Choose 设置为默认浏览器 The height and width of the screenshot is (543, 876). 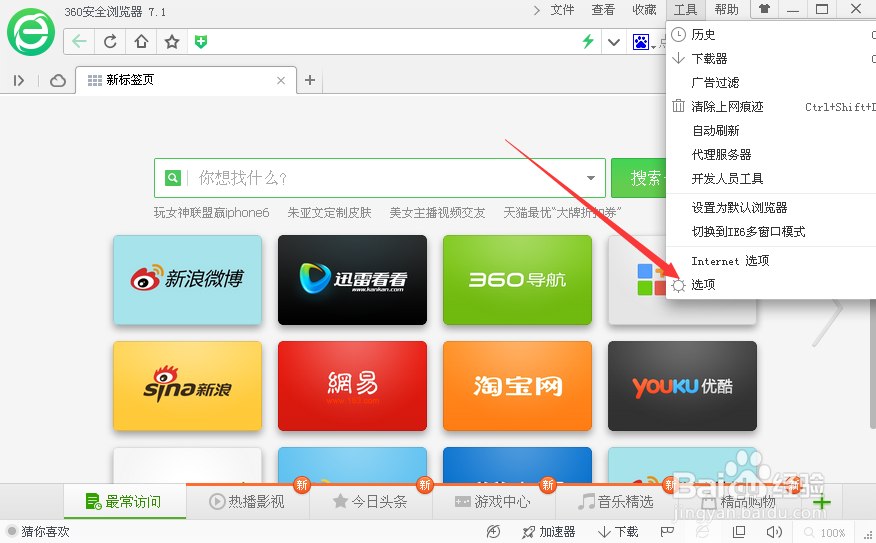(771, 208)
